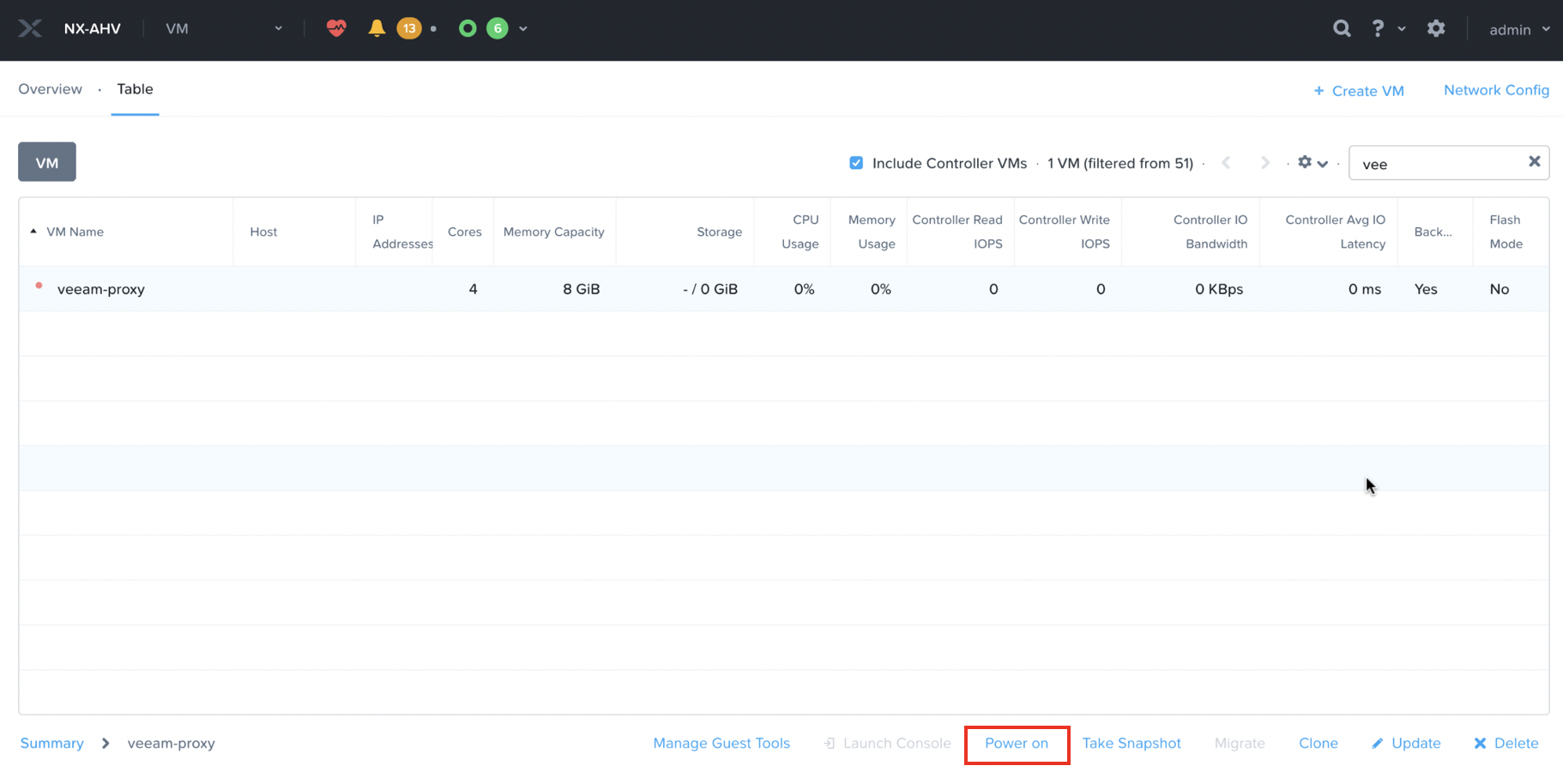Open the cluster health heart icon
This screenshot has height=784, width=1563.
tap(336, 28)
